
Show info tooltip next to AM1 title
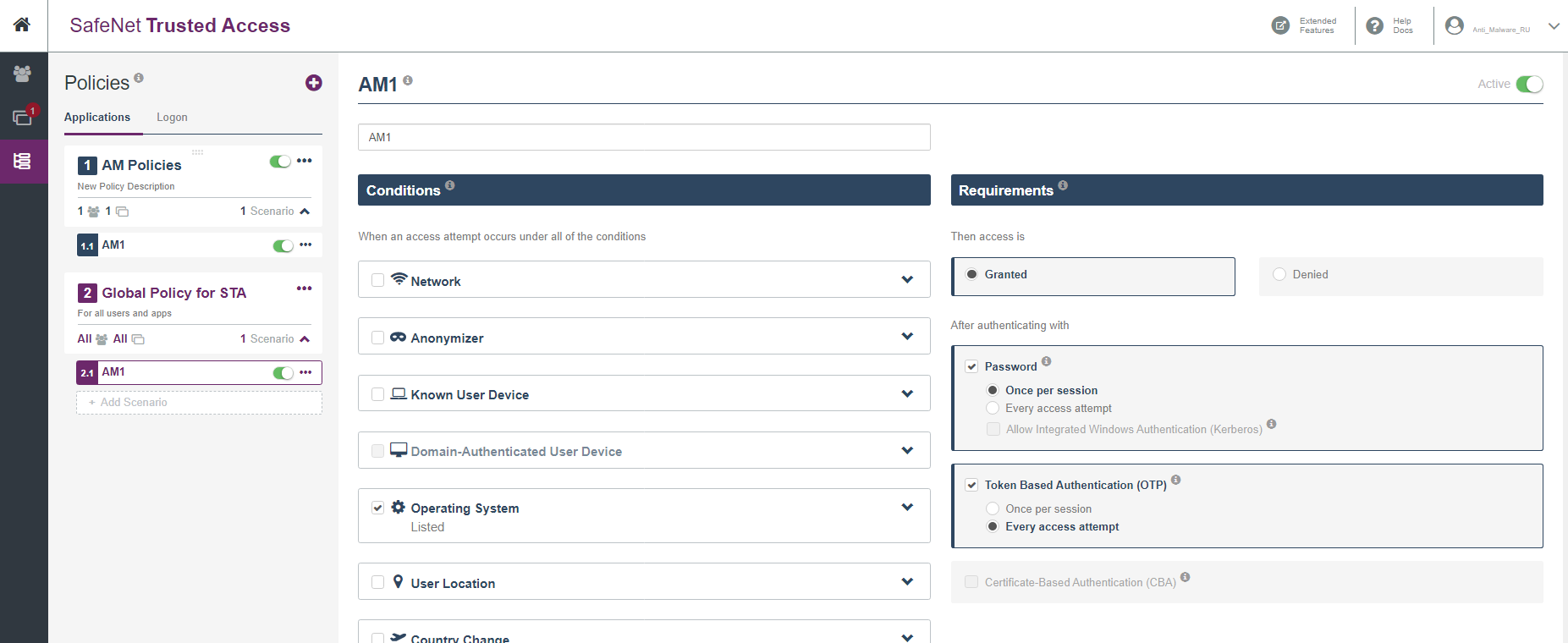[x=408, y=80]
